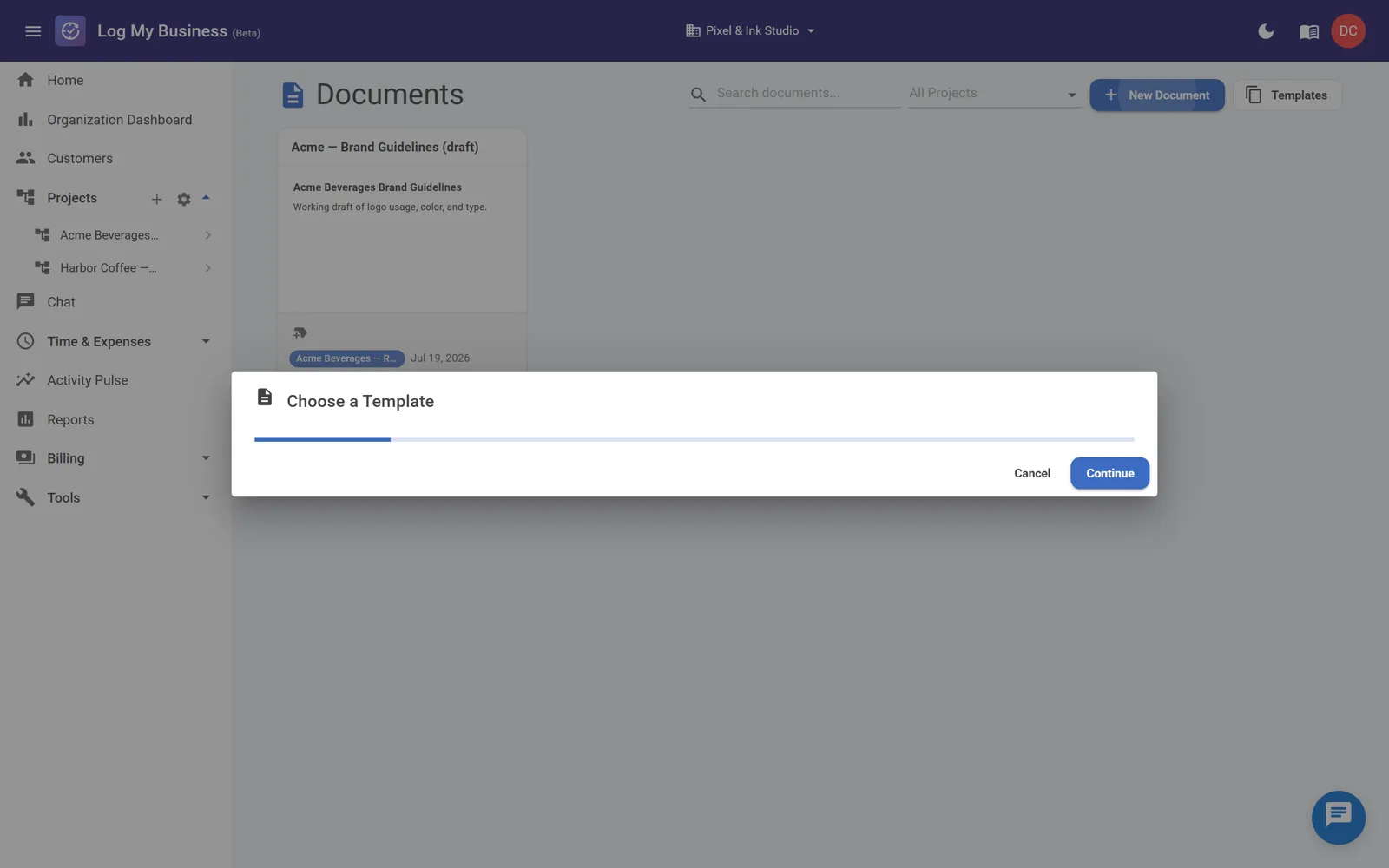Expand Acme Beverages project chevron

tap(207, 235)
